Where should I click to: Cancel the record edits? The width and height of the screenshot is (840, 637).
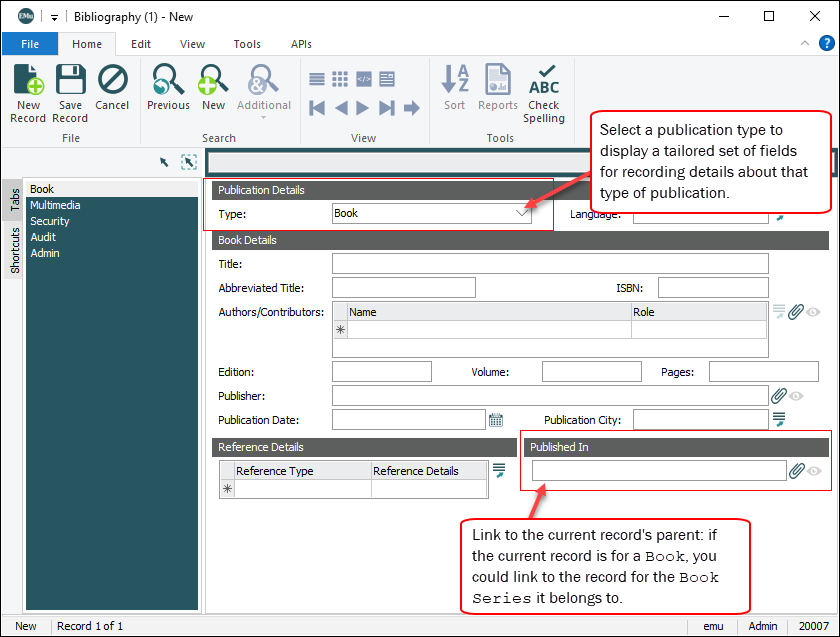[x=112, y=90]
